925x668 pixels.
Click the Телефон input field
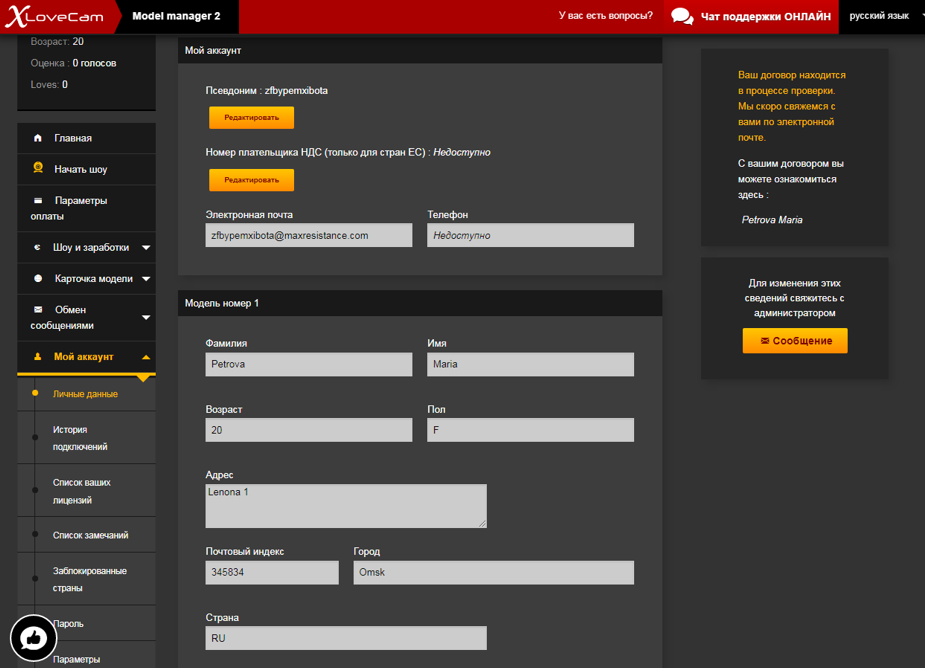(530, 235)
